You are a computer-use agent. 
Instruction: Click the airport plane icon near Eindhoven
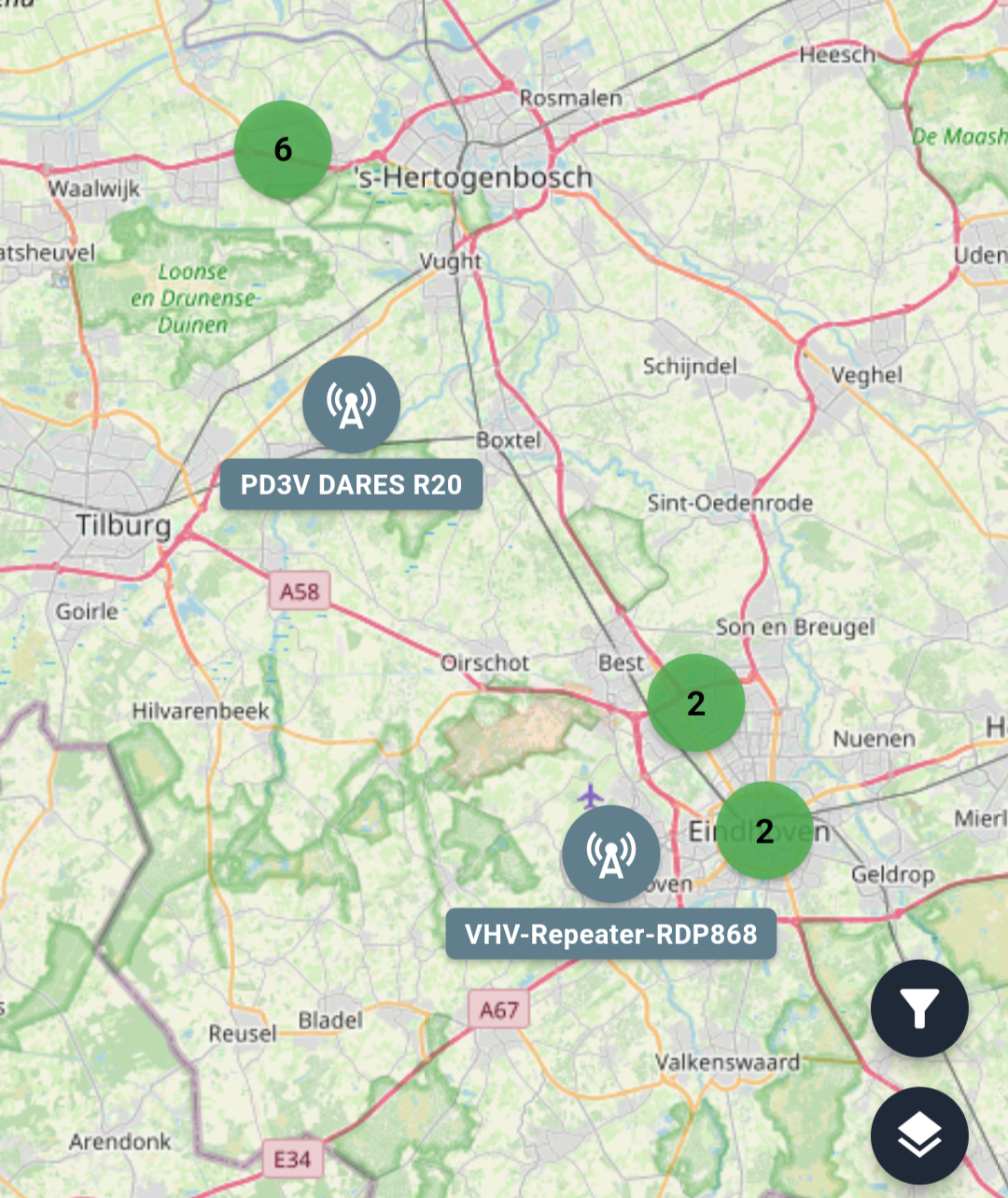pyautogui.click(x=590, y=796)
